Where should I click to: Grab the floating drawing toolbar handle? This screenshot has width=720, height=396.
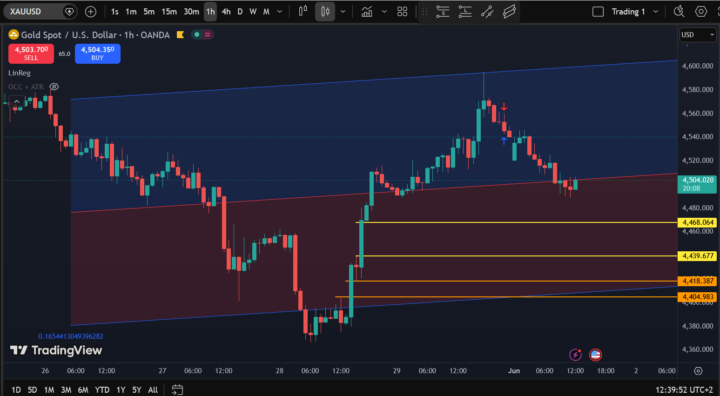425,12
